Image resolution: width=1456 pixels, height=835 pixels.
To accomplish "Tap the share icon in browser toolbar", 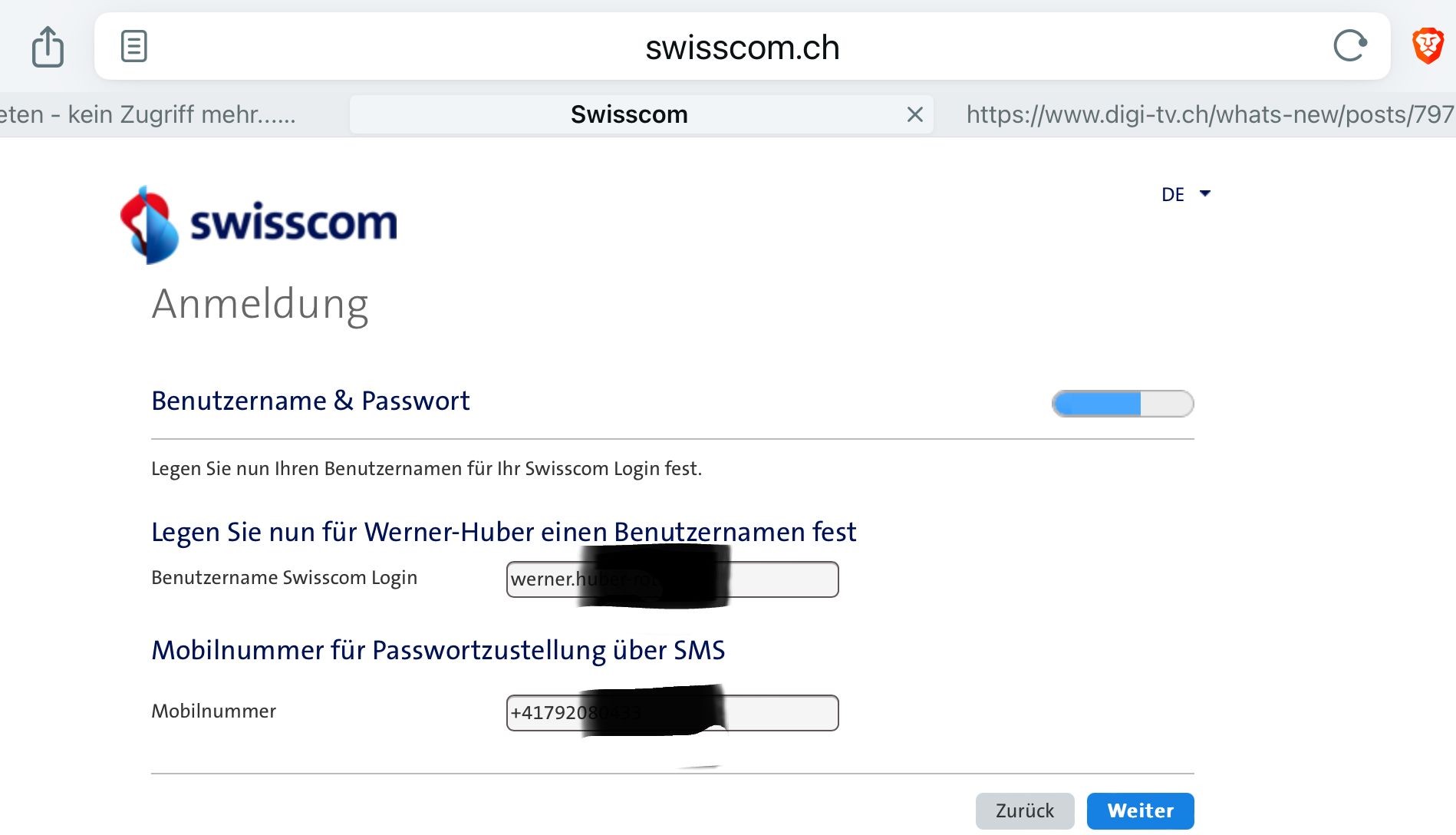I will [x=48, y=47].
